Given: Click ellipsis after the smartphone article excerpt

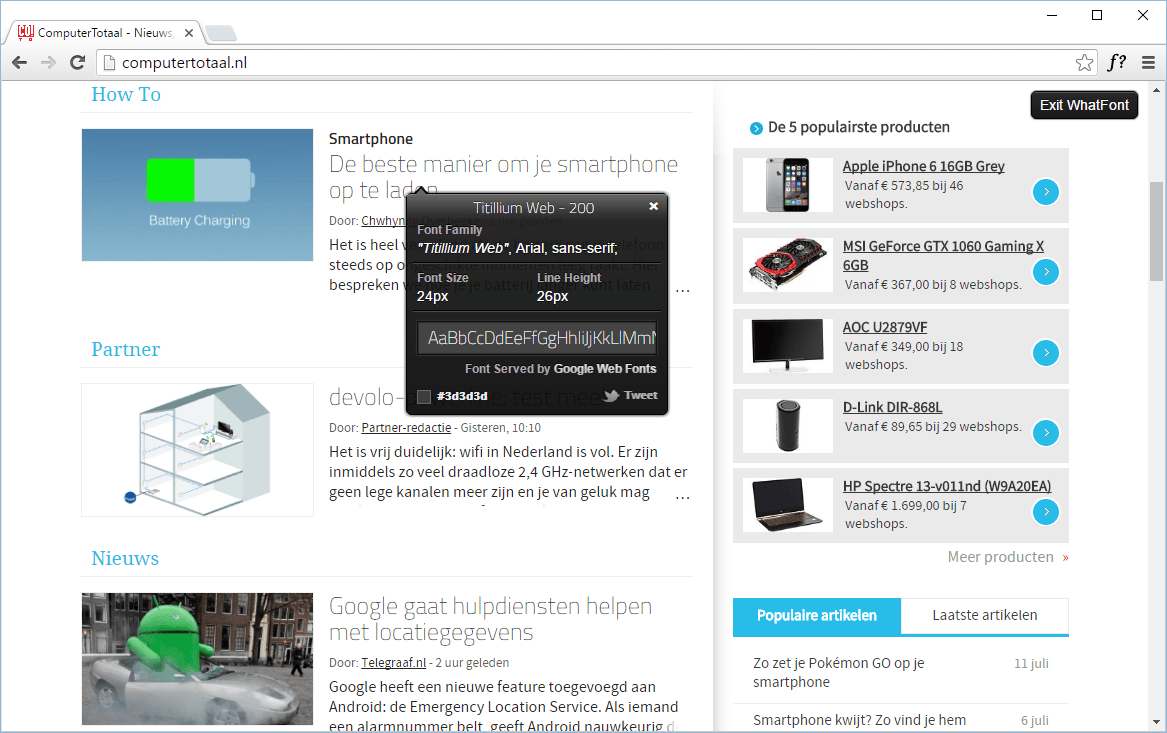Looking at the screenshot, I should pyautogui.click(x=682, y=289).
